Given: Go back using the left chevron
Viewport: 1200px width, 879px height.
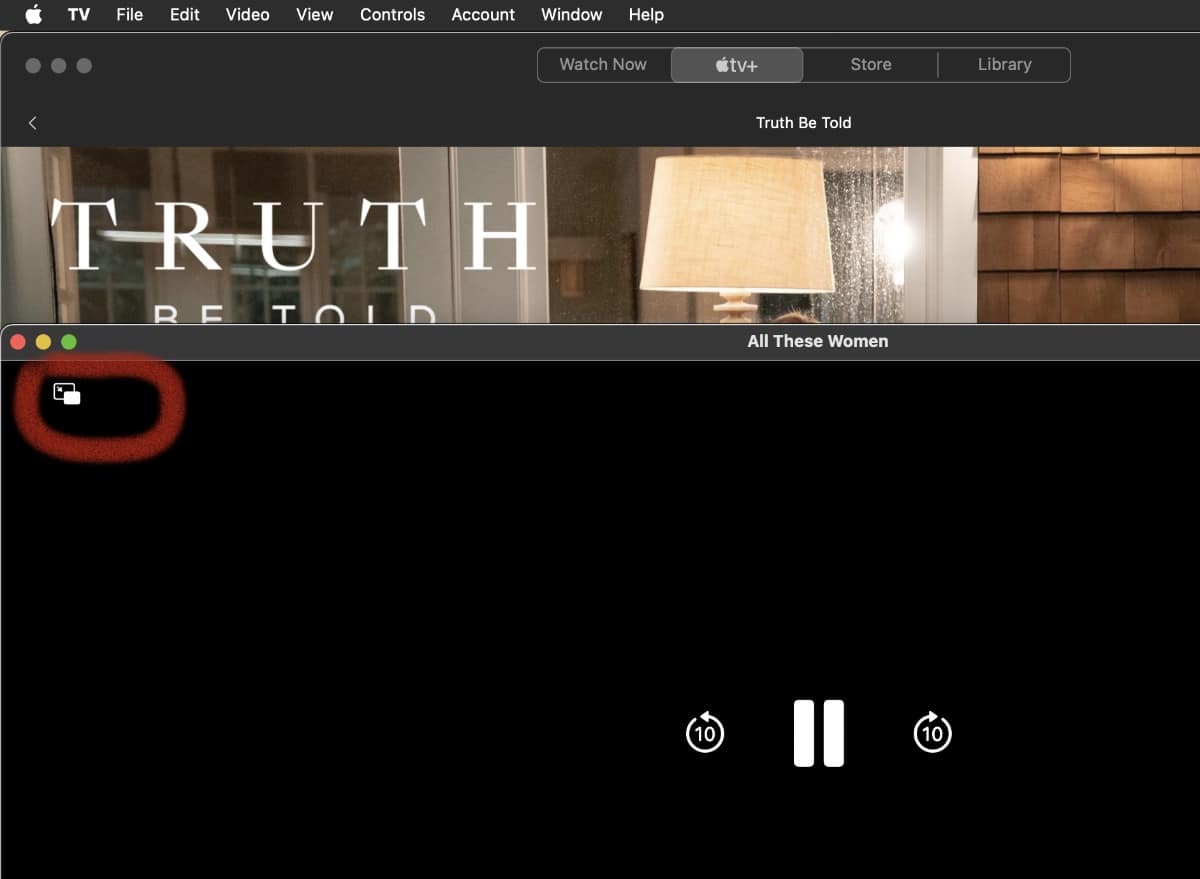Looking at the screenshot, I should coord(33,123).
